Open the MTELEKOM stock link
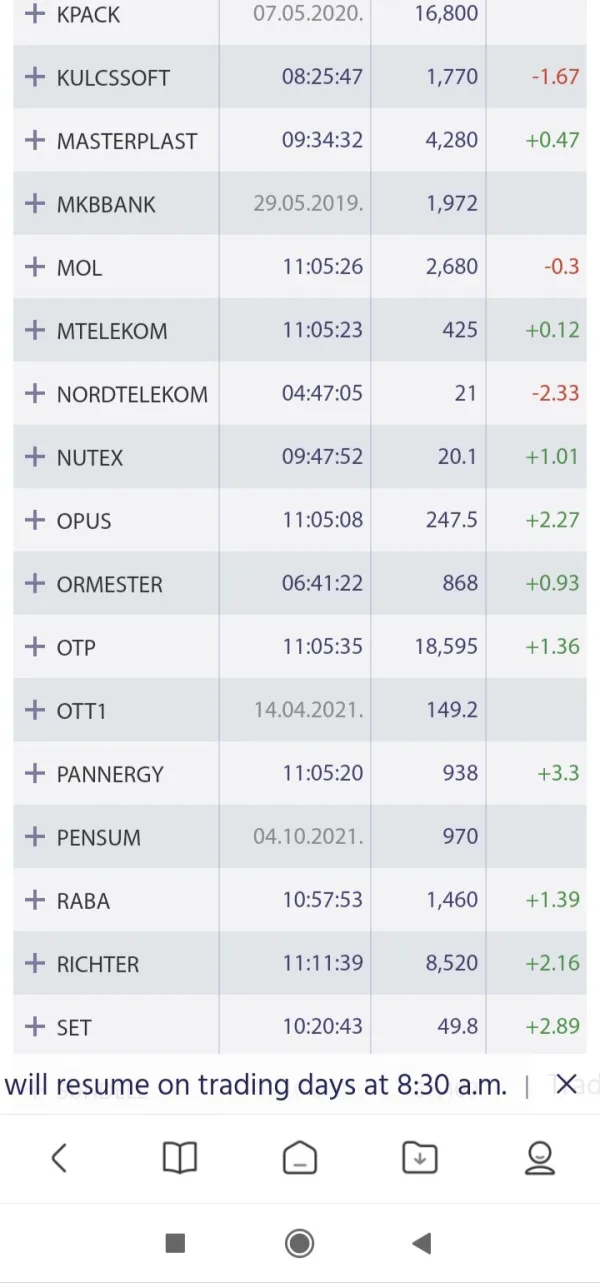This screenshot has height=1283, width=600. click(112, 331)
